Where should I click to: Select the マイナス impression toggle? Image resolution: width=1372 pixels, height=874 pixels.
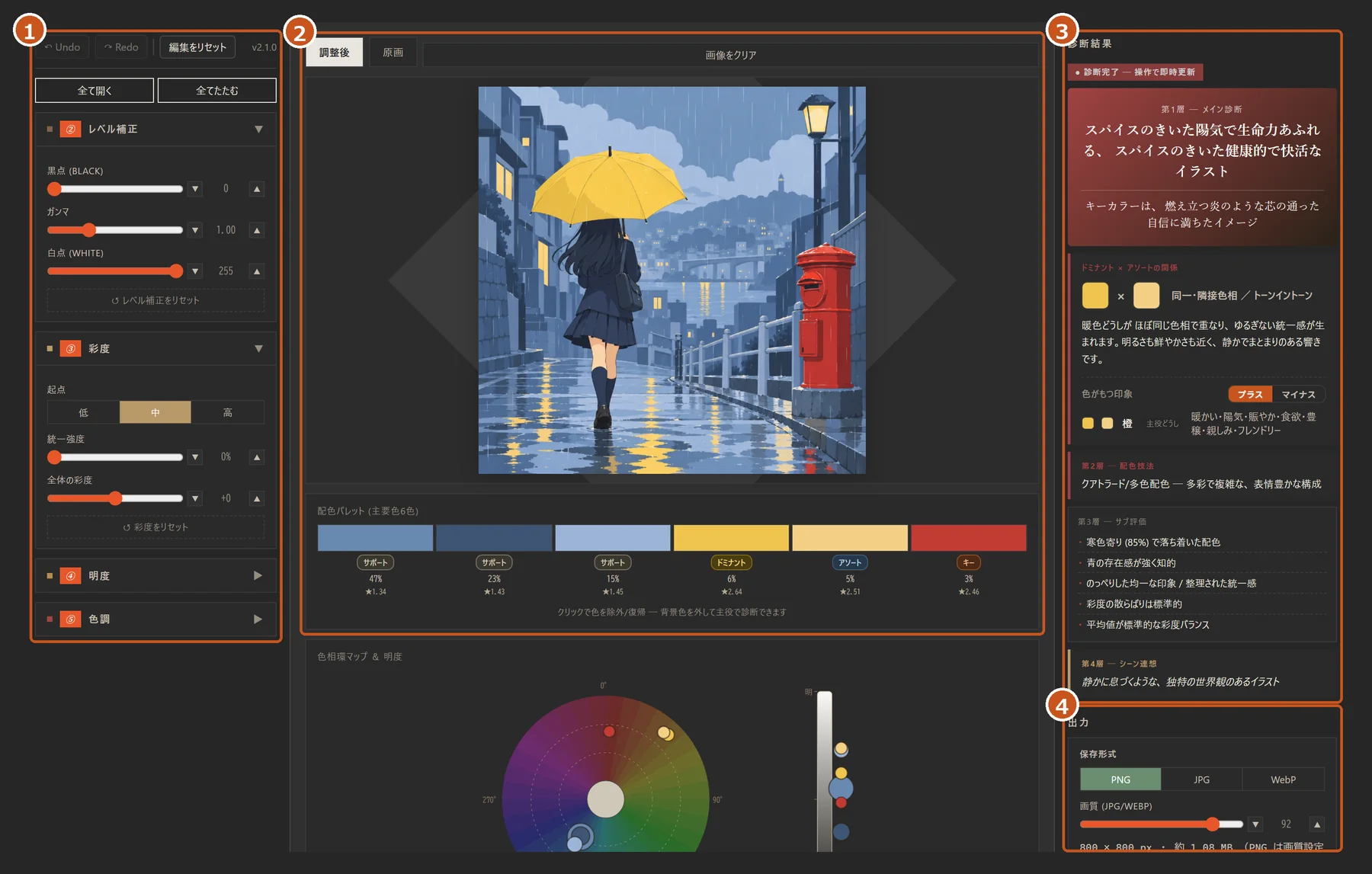1299,394
